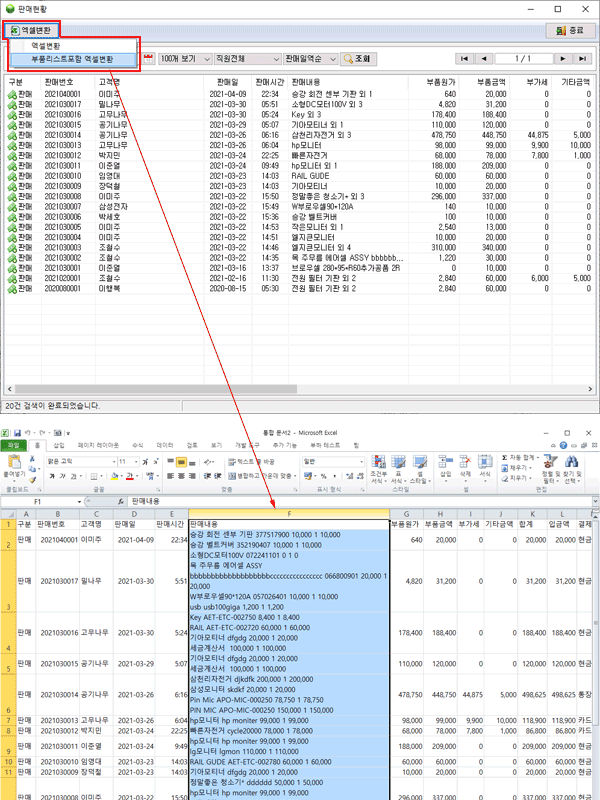Image resolution: width=600 pixels, height=800 pixels.
Task: Select sale row 2021040001
Action: 298,94
